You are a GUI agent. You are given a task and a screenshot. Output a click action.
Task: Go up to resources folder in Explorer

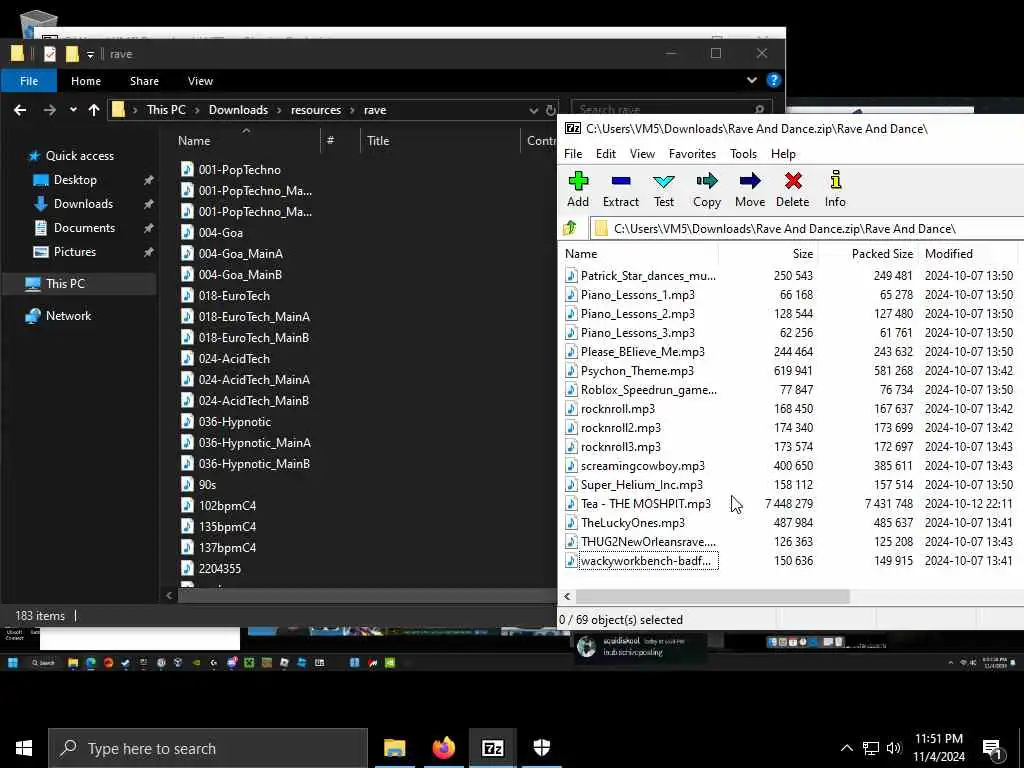[x=94, y=110]
